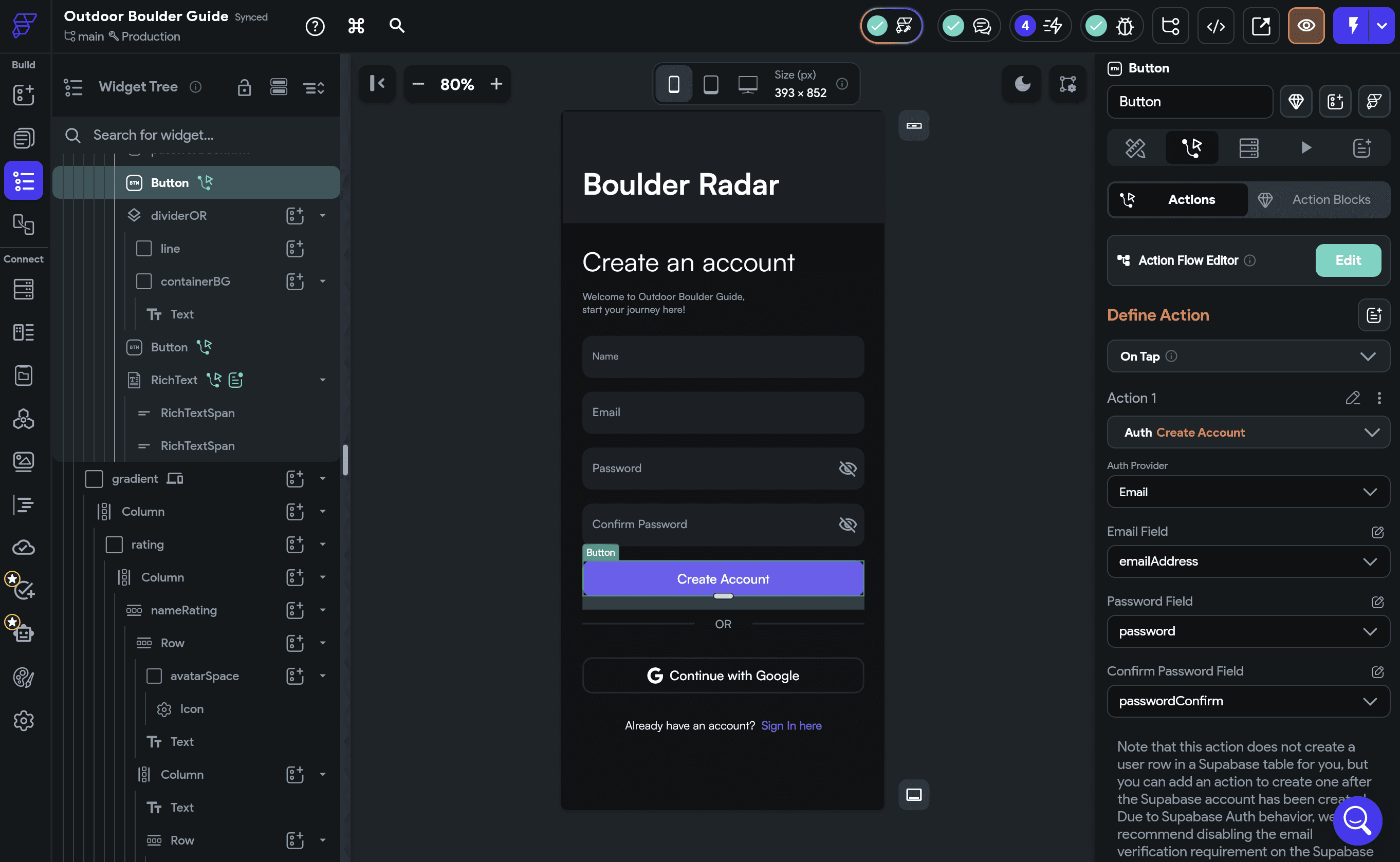Screen dimensions: 1400x862
Task: Lock the widget tree icon
Action: pyautogui.click(x=244, y=87)
